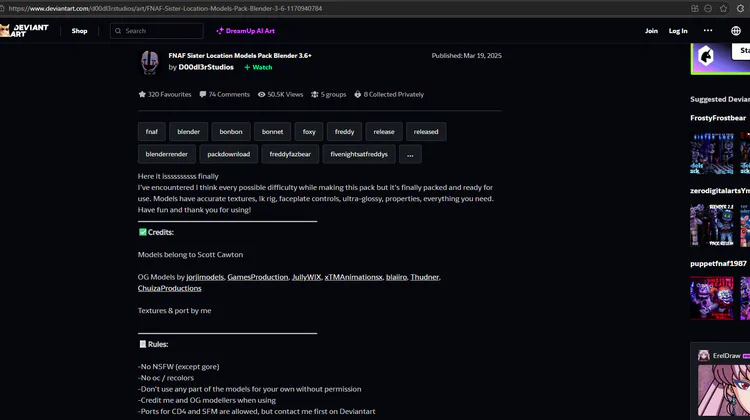
Task: Select the bonnet tag
Action: [272, 132]
